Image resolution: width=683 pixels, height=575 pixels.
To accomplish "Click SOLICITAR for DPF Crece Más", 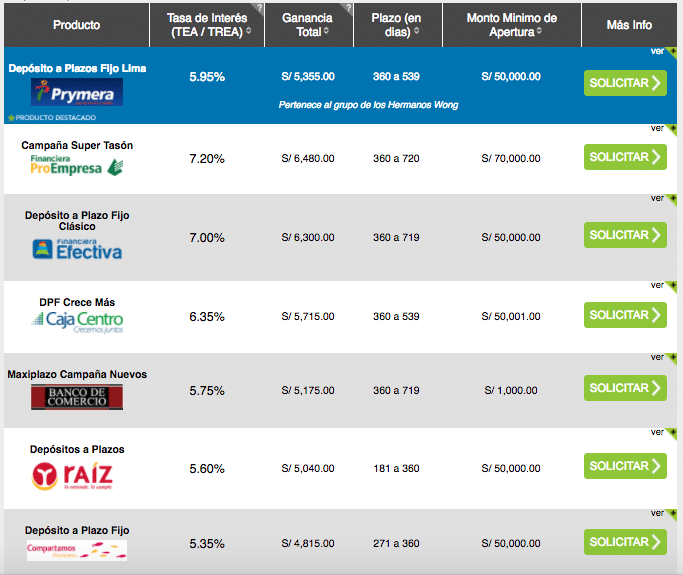I will tap(625, 315).
